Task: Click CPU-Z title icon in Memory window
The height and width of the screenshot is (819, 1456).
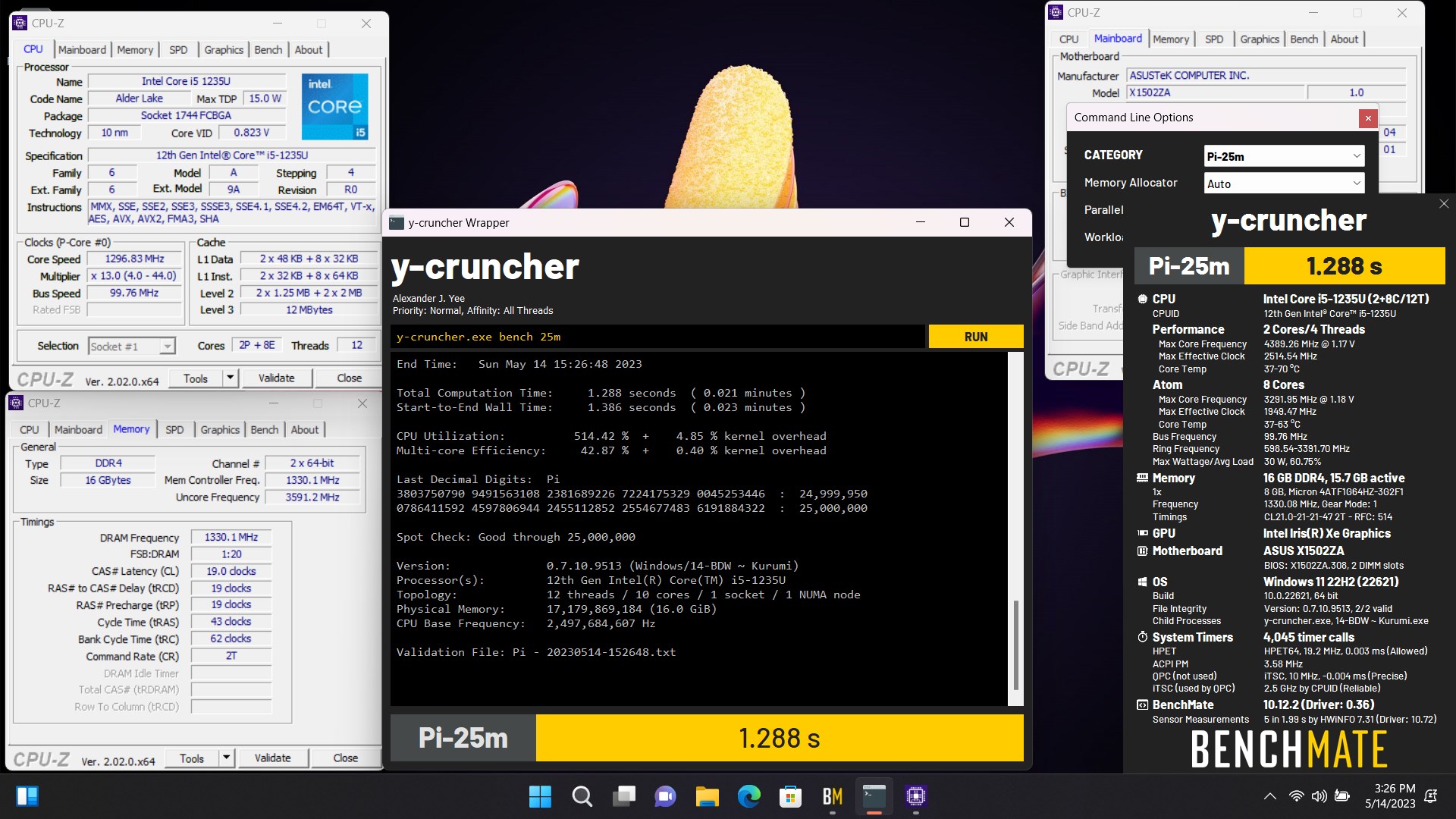Action: tap(16, 403)
